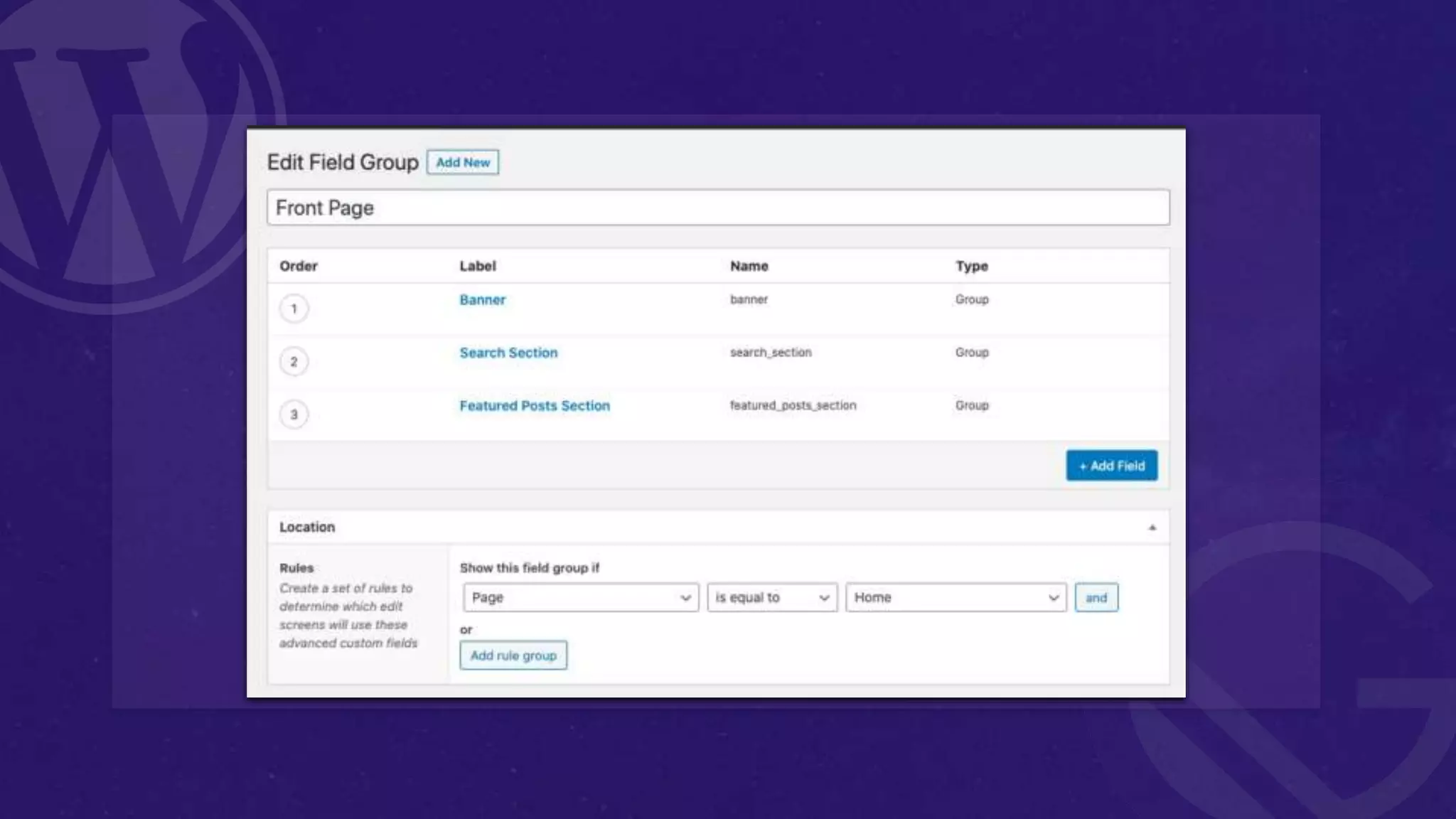Click the + Add Field button
Image resolution: width=1456 pixels, height=819 pixels.
click(x=1111, y=466)
